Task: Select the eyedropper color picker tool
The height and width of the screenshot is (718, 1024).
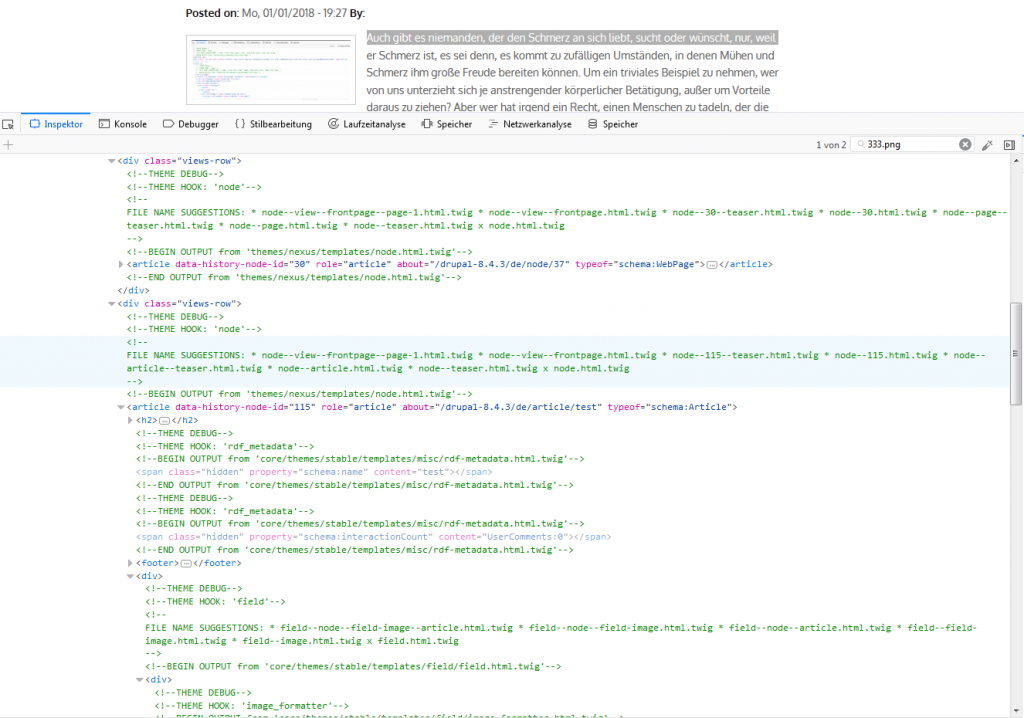Action: [987, 145]
